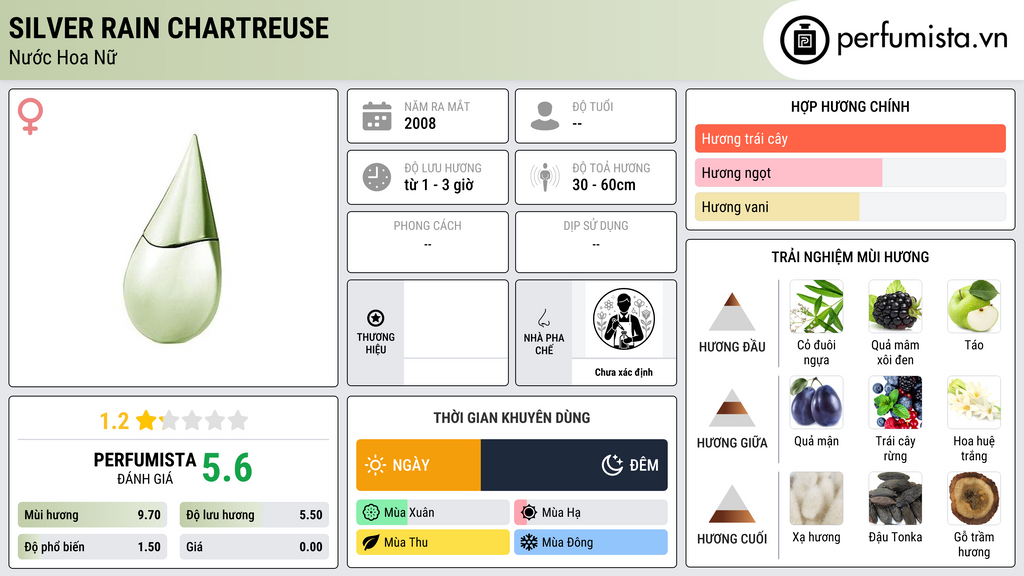The width and height of the screenshot is (1024, 576).
Task: Click the sun icon in Ngày bar
Action: tap(375, 465)
